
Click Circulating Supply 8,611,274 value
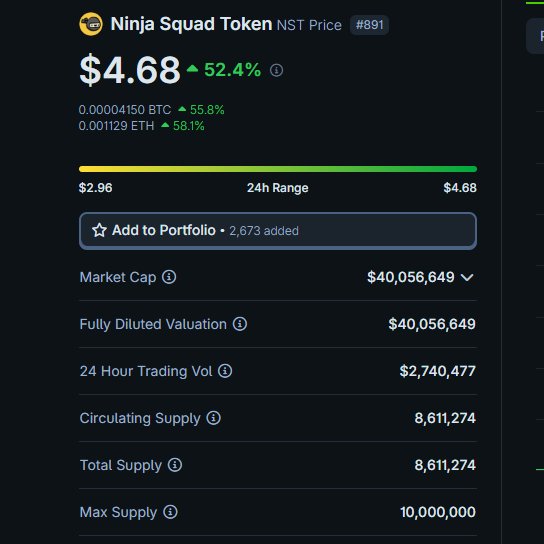pos(445,418)
